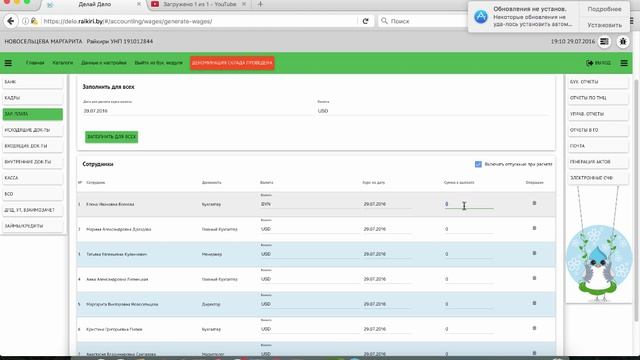Open ОТЧЕТЫ ПО ТМЦ in right sidebar
The height and width of the screenshot is (360, 640).
click(x=598, y=98)
